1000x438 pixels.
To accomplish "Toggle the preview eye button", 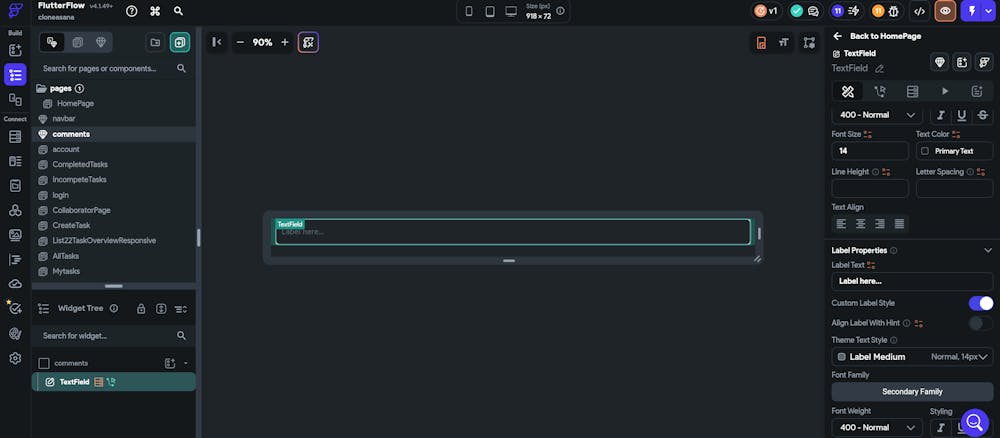I will [945, 11].
